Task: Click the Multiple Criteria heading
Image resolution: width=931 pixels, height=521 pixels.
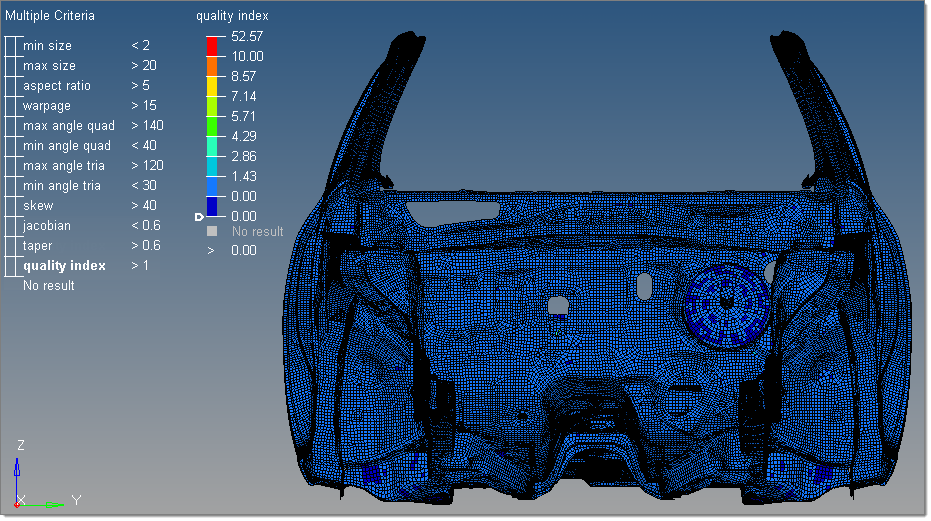Action: click(x=50, y=16)
